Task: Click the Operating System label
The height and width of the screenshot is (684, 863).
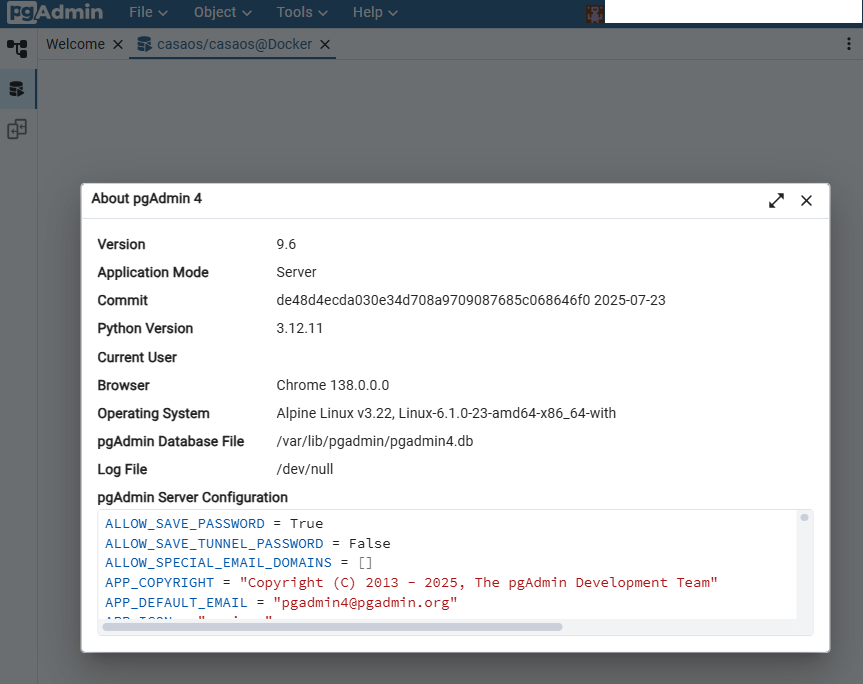Action: click(154, 414)
